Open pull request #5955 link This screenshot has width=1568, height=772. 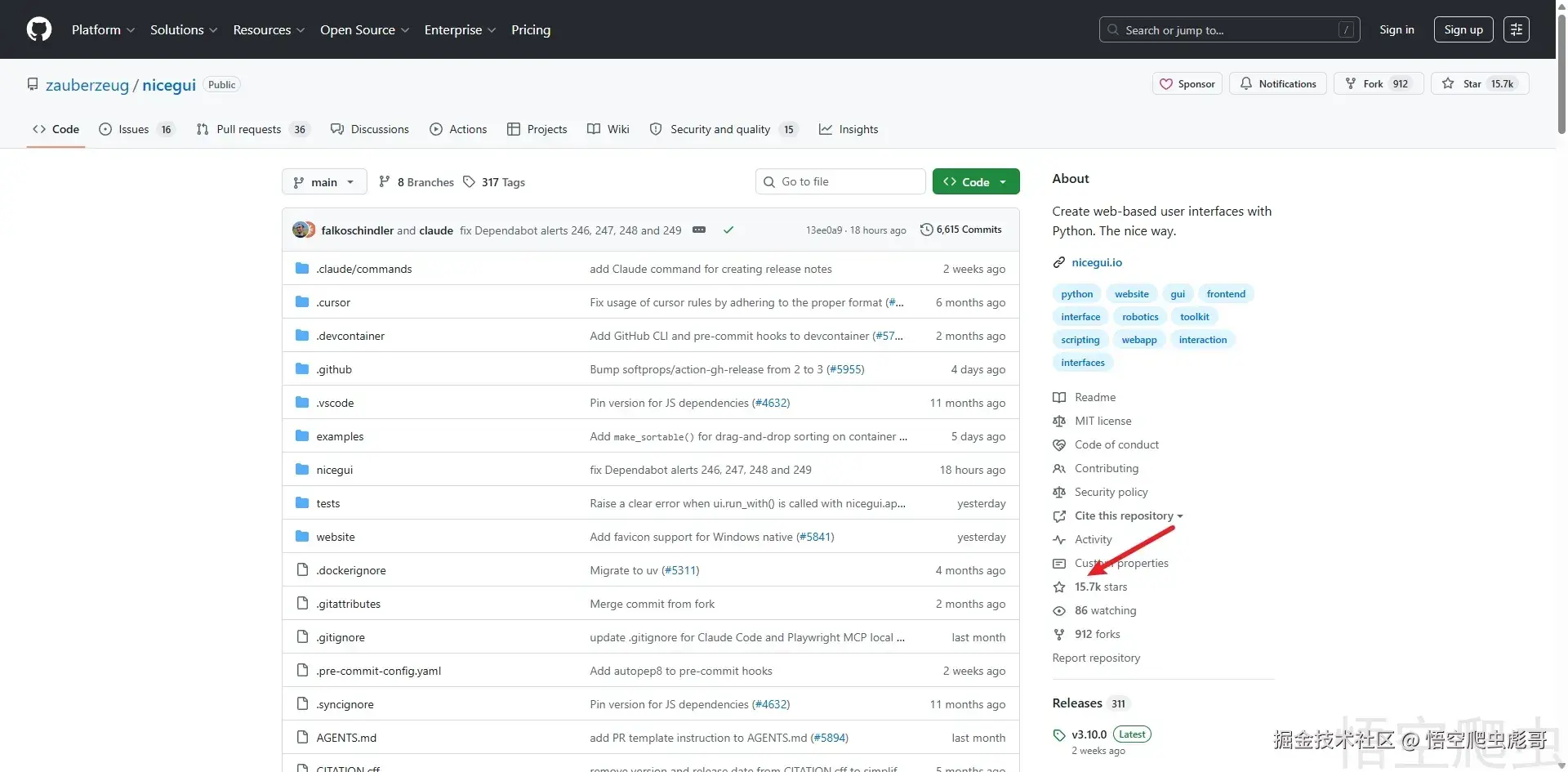[845, 369]
